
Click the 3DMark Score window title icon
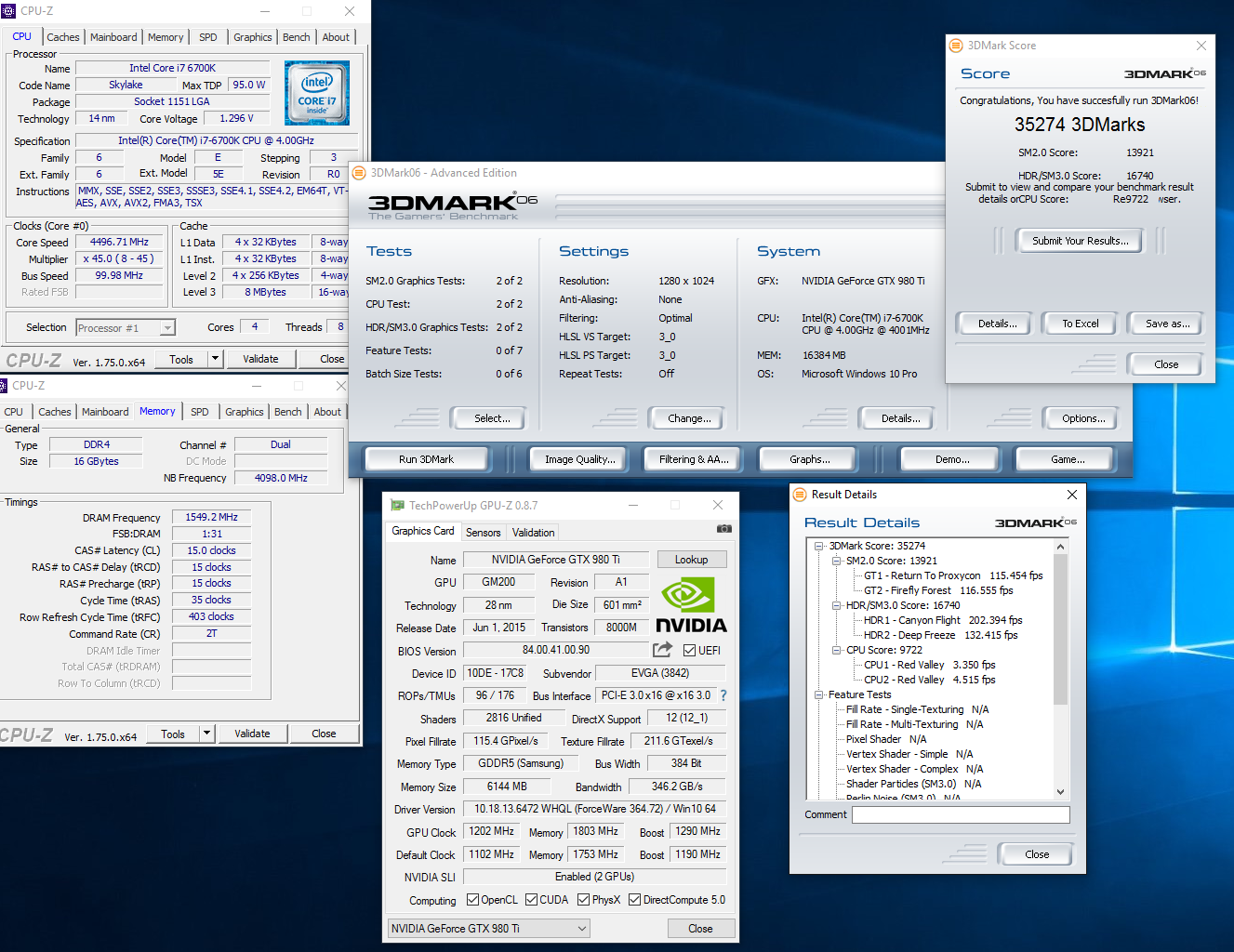(x=955, y=46)
